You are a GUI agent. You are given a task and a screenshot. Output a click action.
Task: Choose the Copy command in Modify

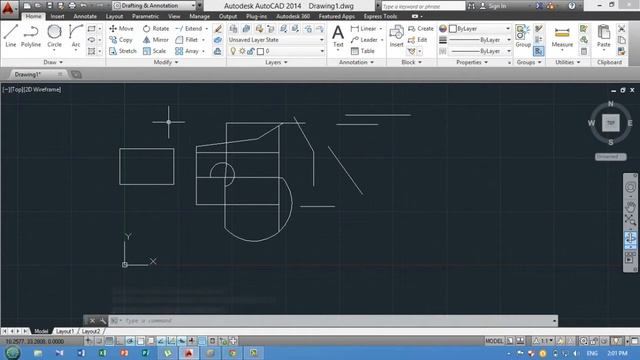click(121, 40)
